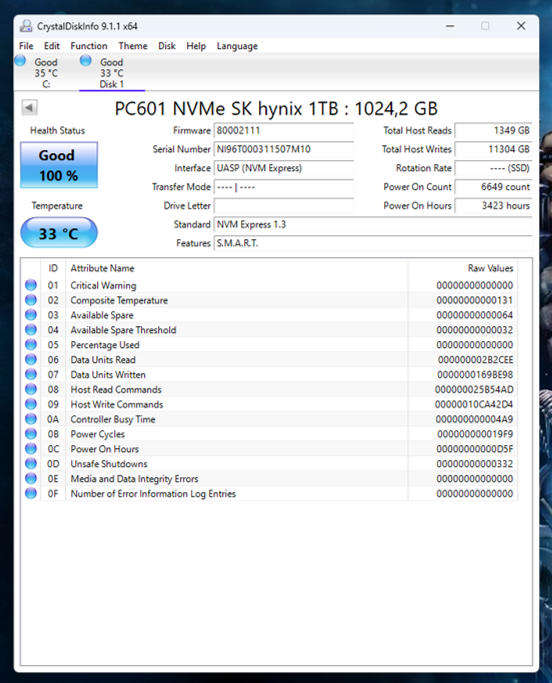Click Total Host Writes value 11304 GB

[x=493, y=149]
